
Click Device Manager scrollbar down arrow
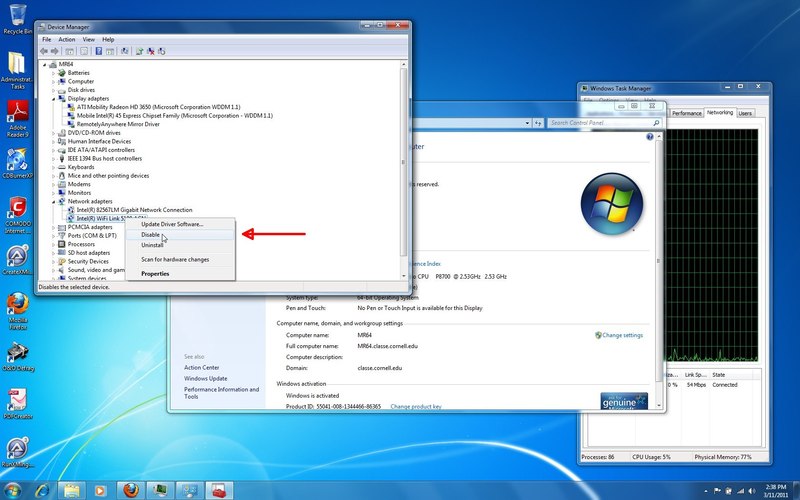404,276
